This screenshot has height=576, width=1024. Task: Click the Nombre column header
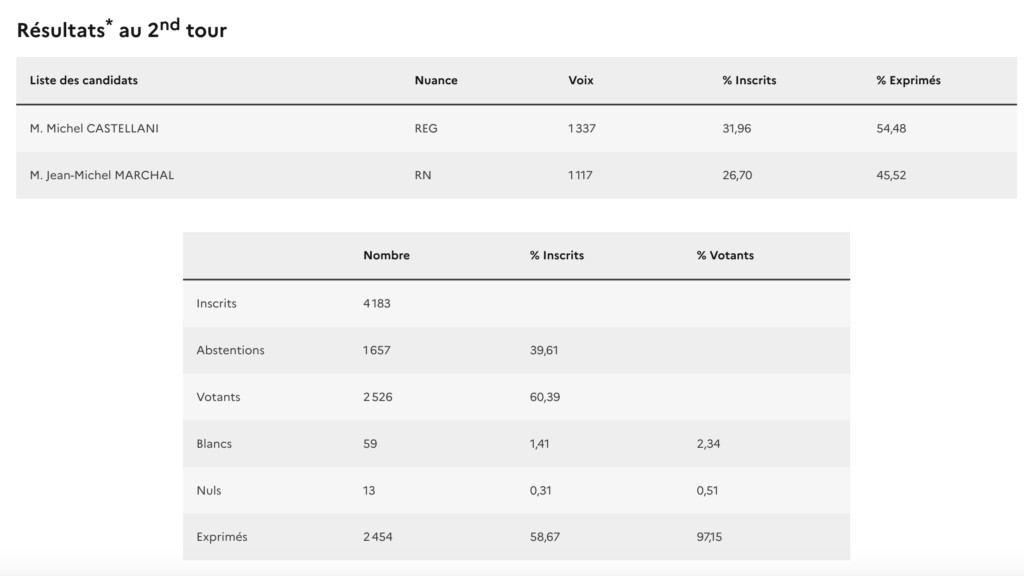point(387,255)
